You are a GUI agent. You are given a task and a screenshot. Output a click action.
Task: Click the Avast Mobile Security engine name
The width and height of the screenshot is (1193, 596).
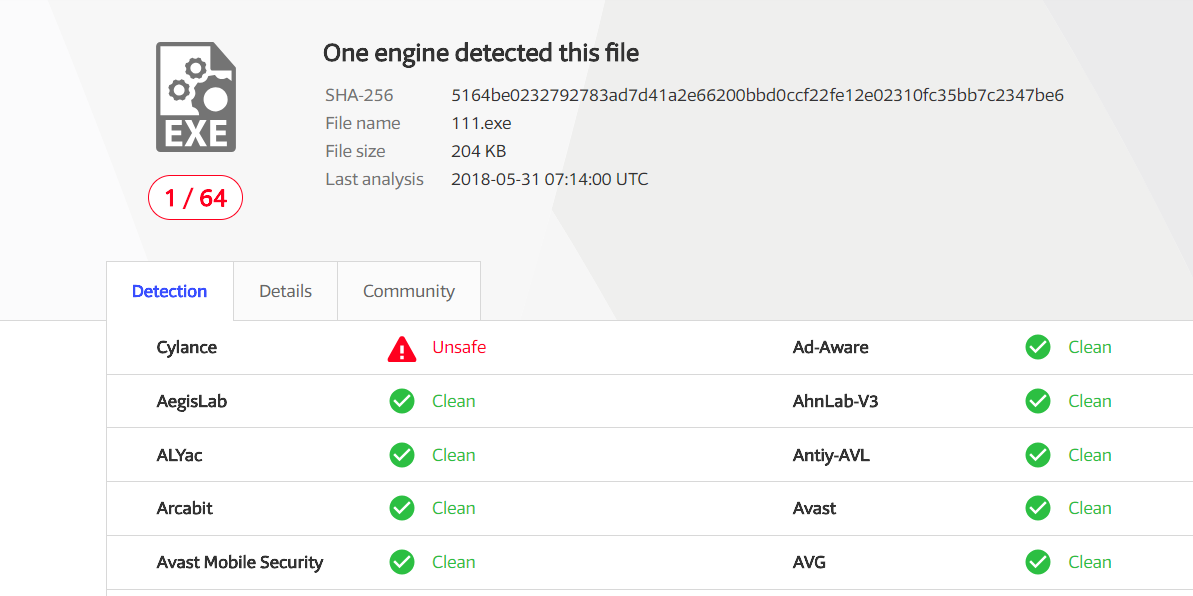(x=240, y=563)
